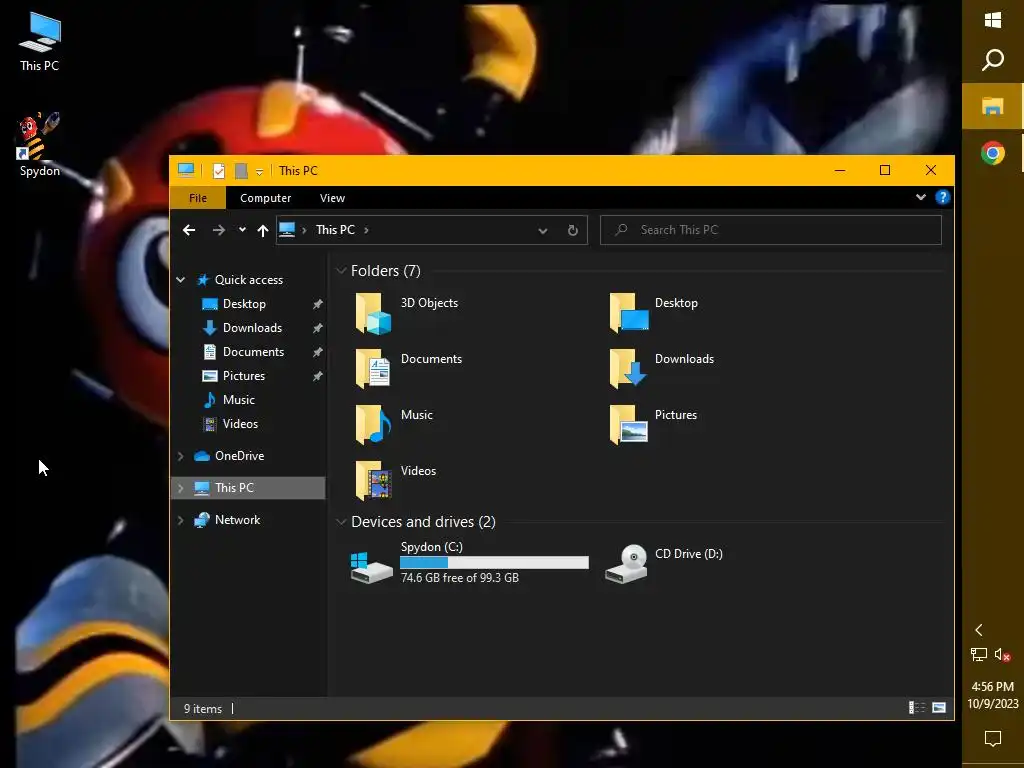The width and height of the screenshot is (1024, 768).
Task: Refresh the This PC view
Action: pos(573,230)
